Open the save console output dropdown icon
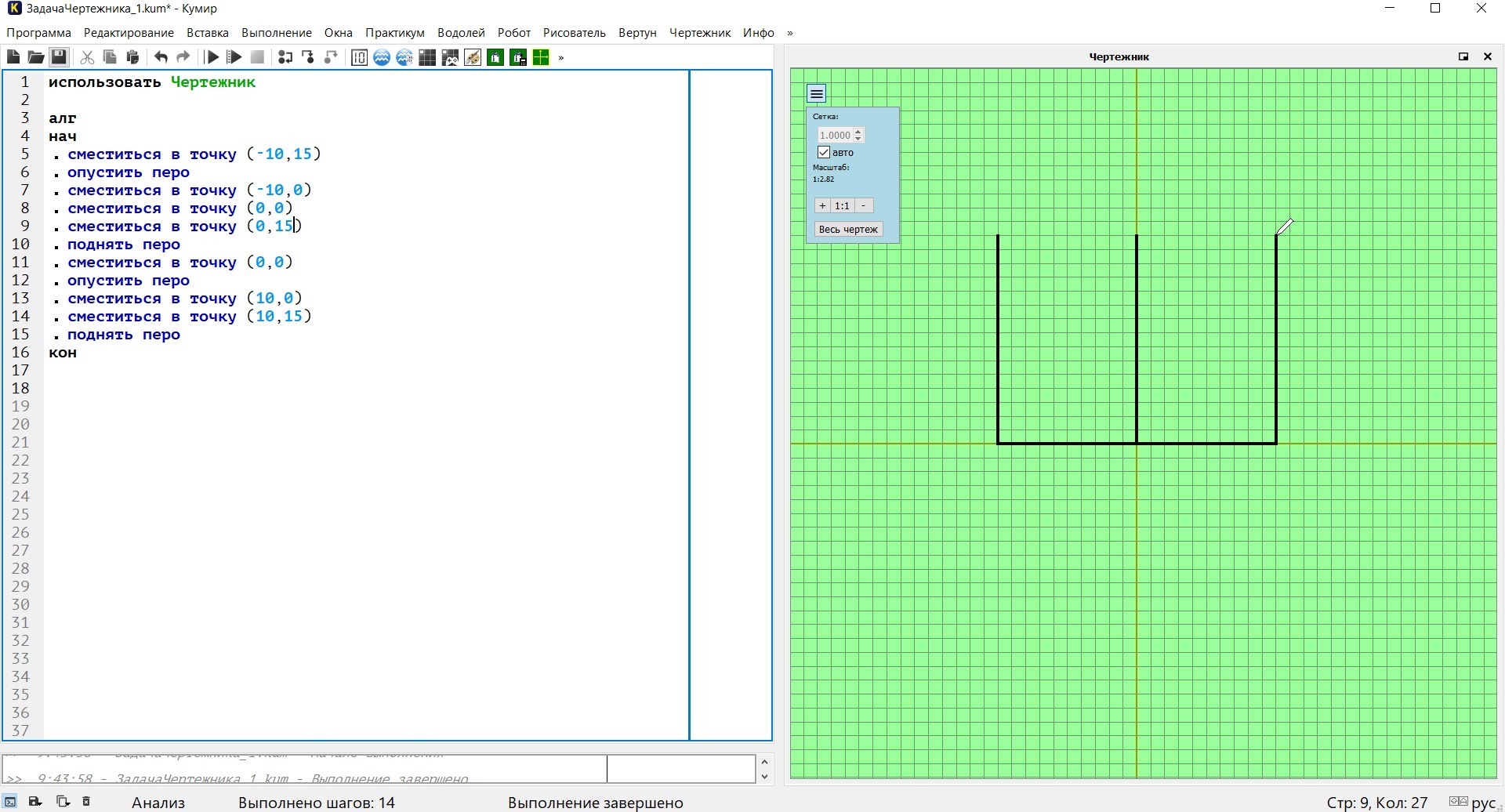This screenshot has width=1505, height=812. (x=35, y=802)
